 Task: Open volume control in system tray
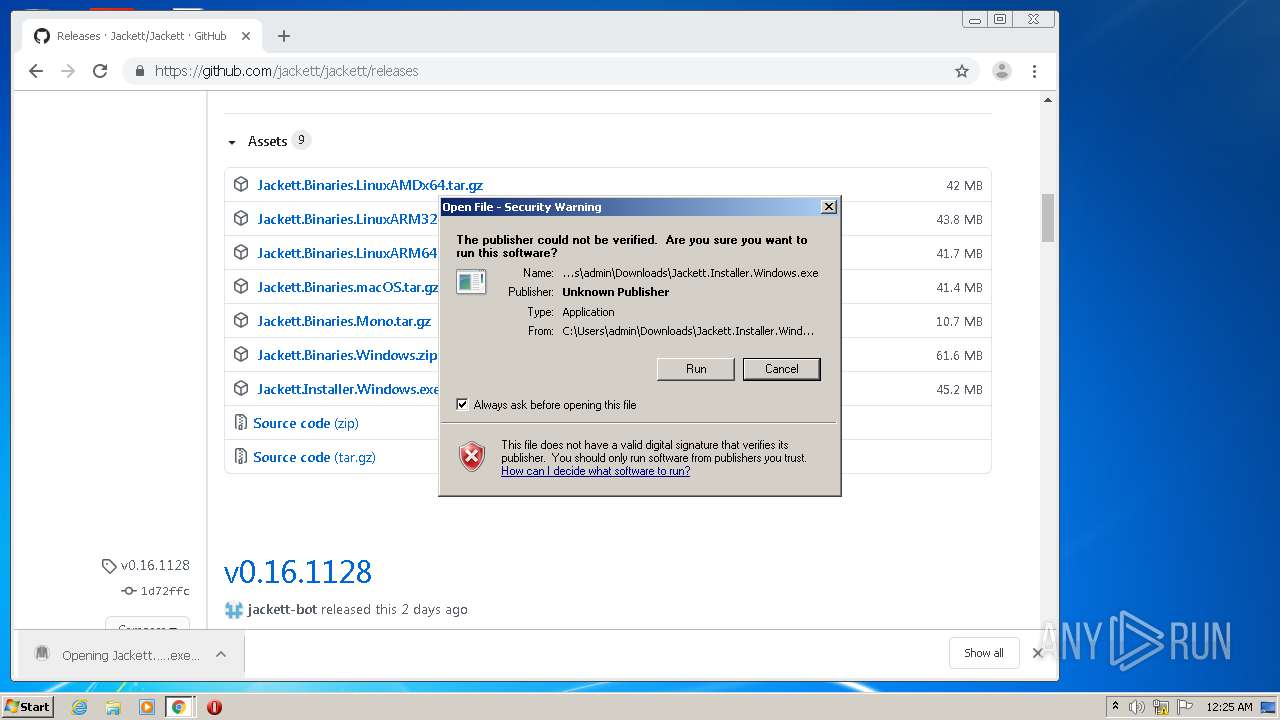pyautogui.click(x=1136, y=707)
